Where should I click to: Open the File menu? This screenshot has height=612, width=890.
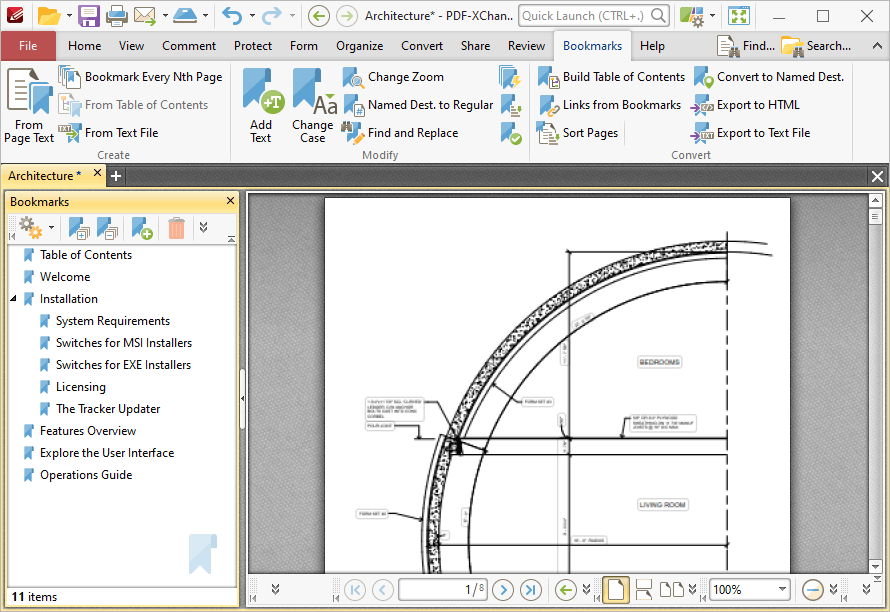coord(28,46)
